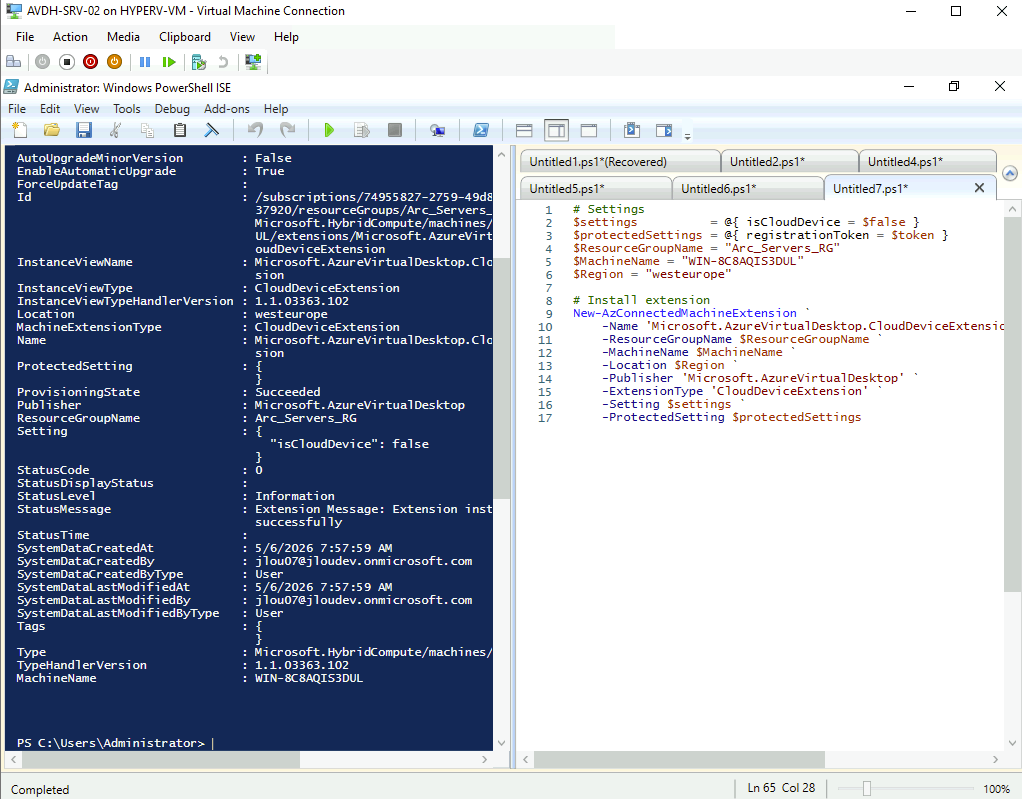Click the console pane horizontal scrollbar
This screenshot has width=1022, height=799.
pos(250,759)
